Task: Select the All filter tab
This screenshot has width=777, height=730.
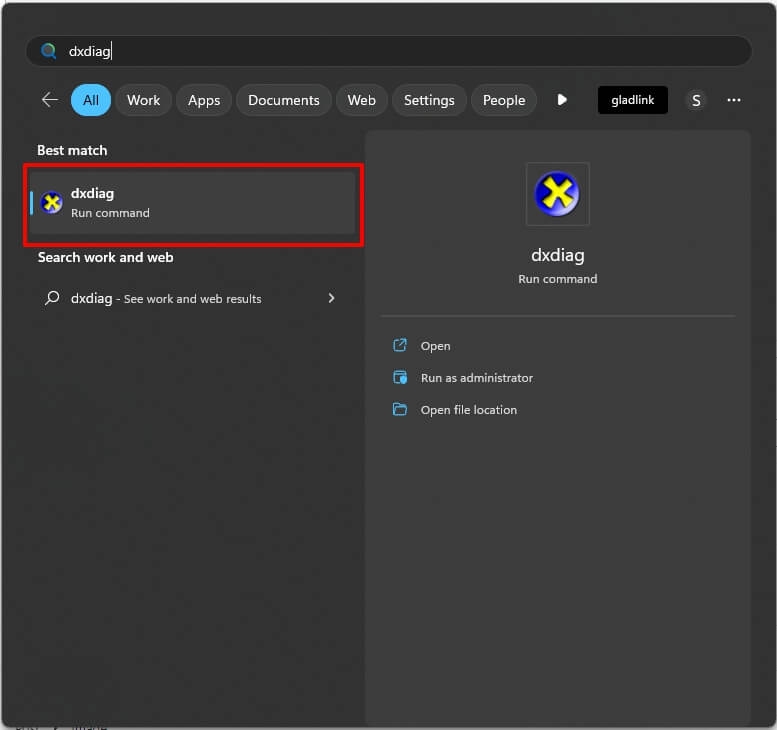Action: coord(91,100)
